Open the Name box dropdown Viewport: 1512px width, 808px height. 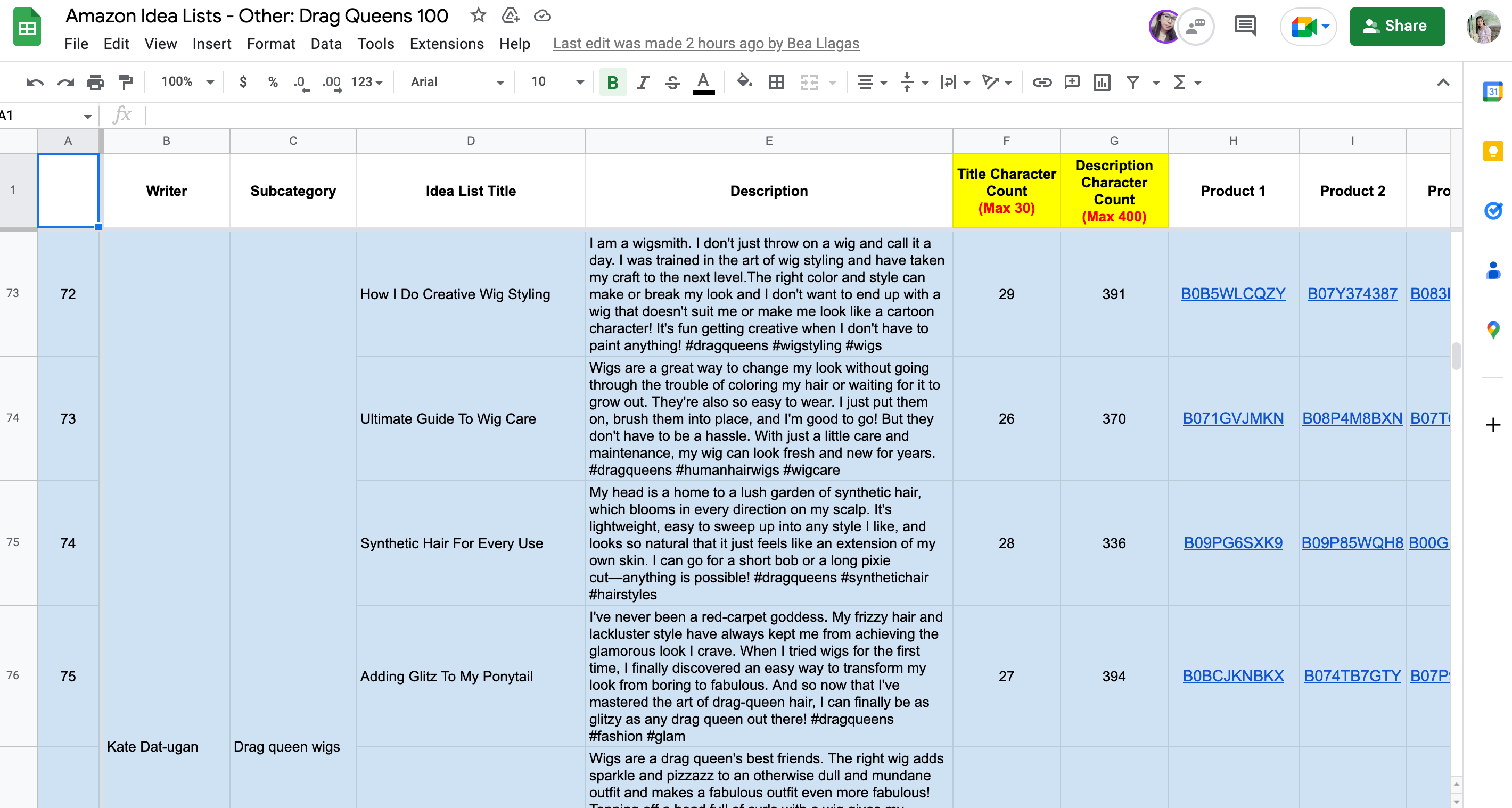click(87, 116)
